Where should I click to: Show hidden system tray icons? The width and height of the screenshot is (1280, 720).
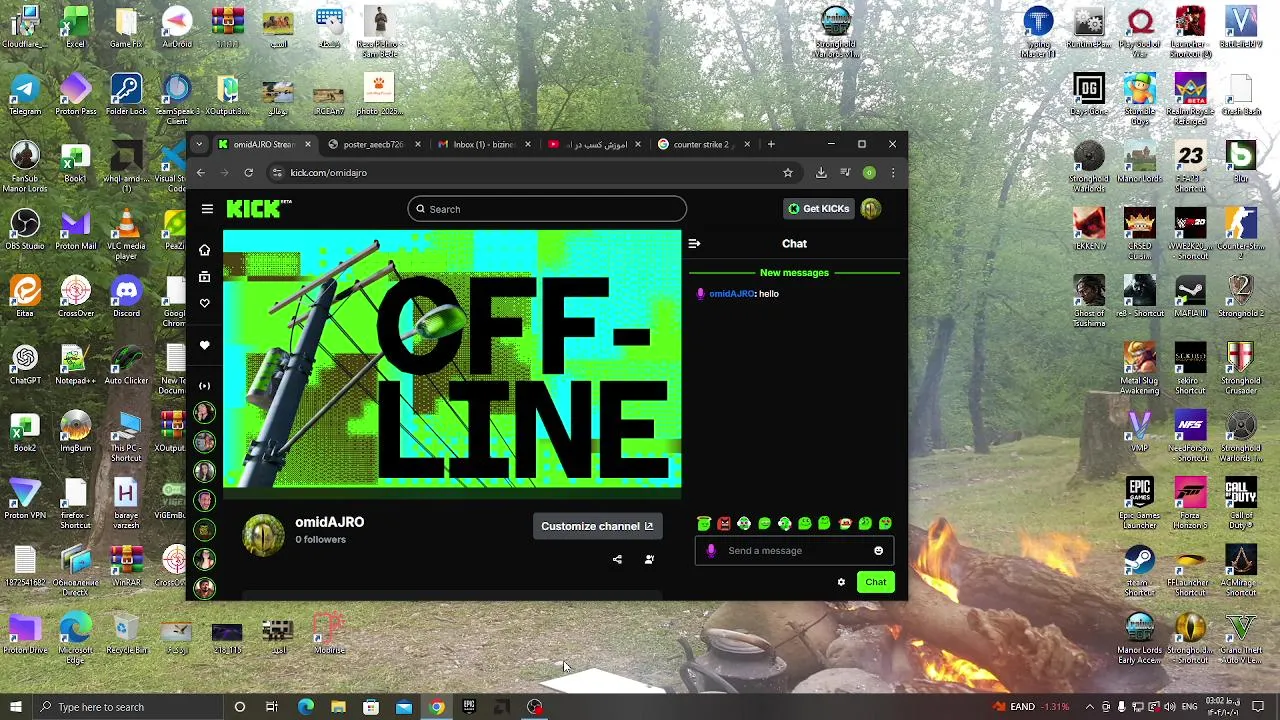click(x=1090, y=707)
